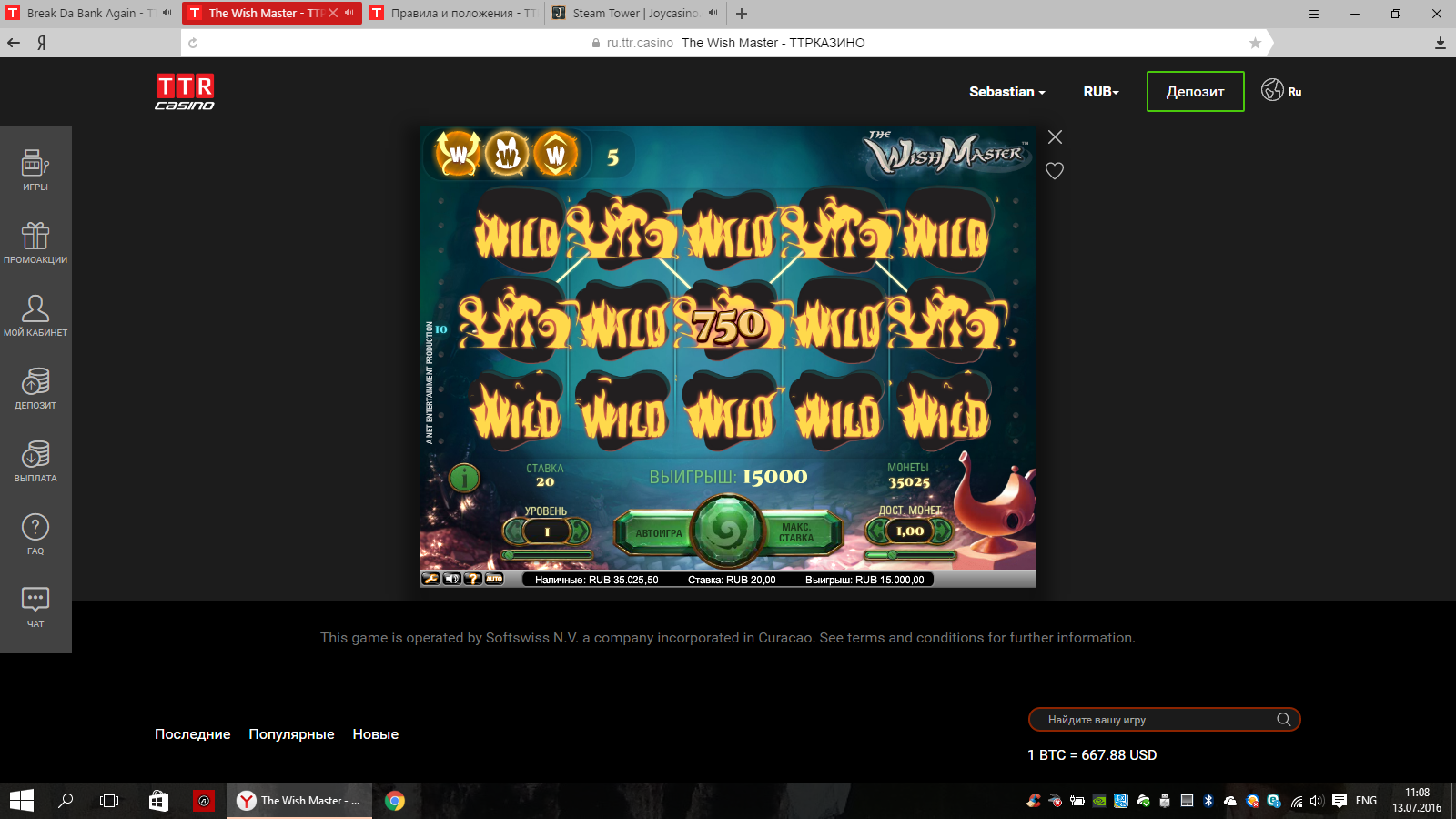
Task: Open system volume tray icon
Action: tap(1317, 801)
